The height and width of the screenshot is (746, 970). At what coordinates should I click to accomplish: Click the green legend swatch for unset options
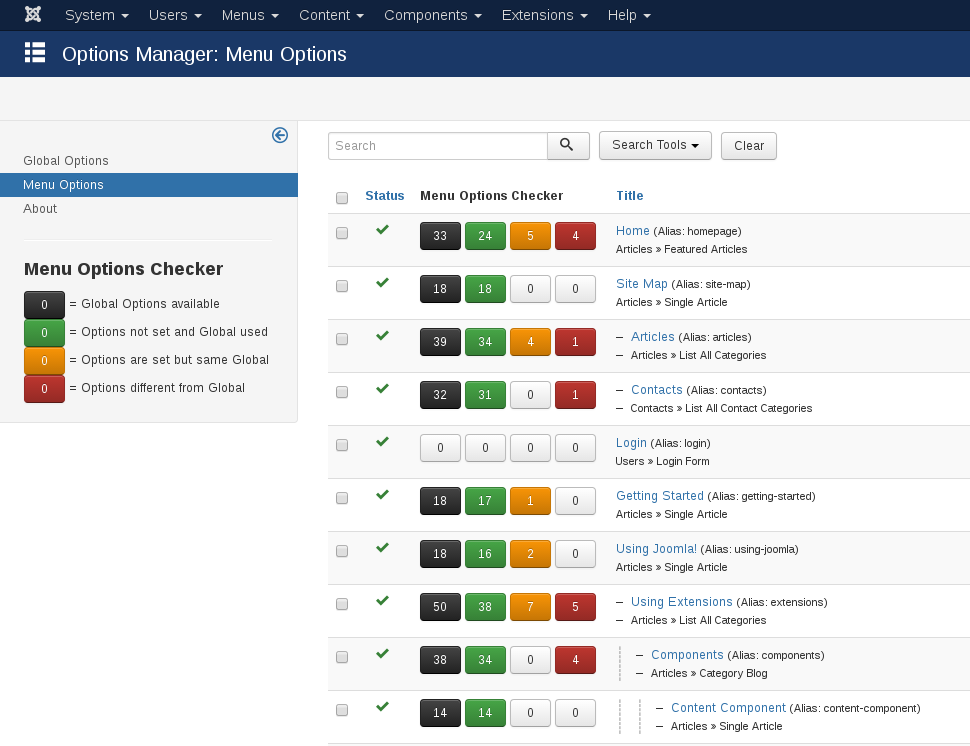(44, 332)
